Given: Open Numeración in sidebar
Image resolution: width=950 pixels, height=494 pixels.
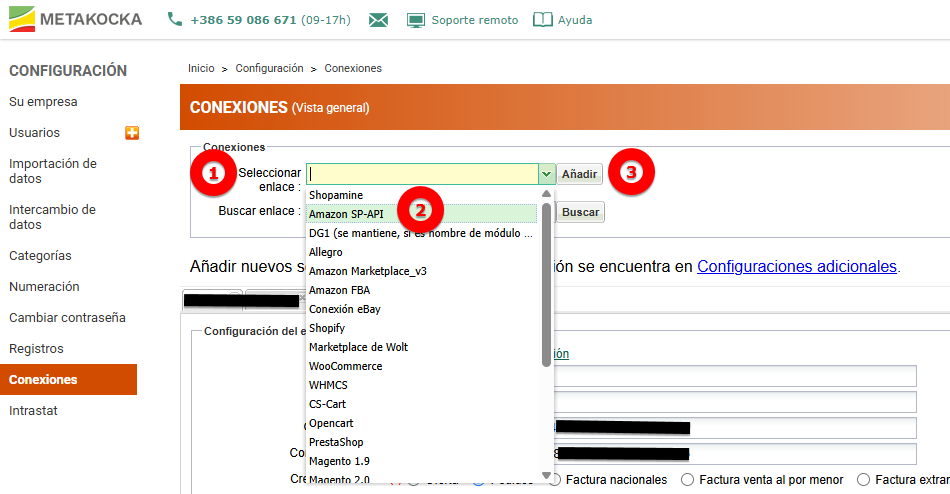Looking at the screenshot, I should pos(44,287).
